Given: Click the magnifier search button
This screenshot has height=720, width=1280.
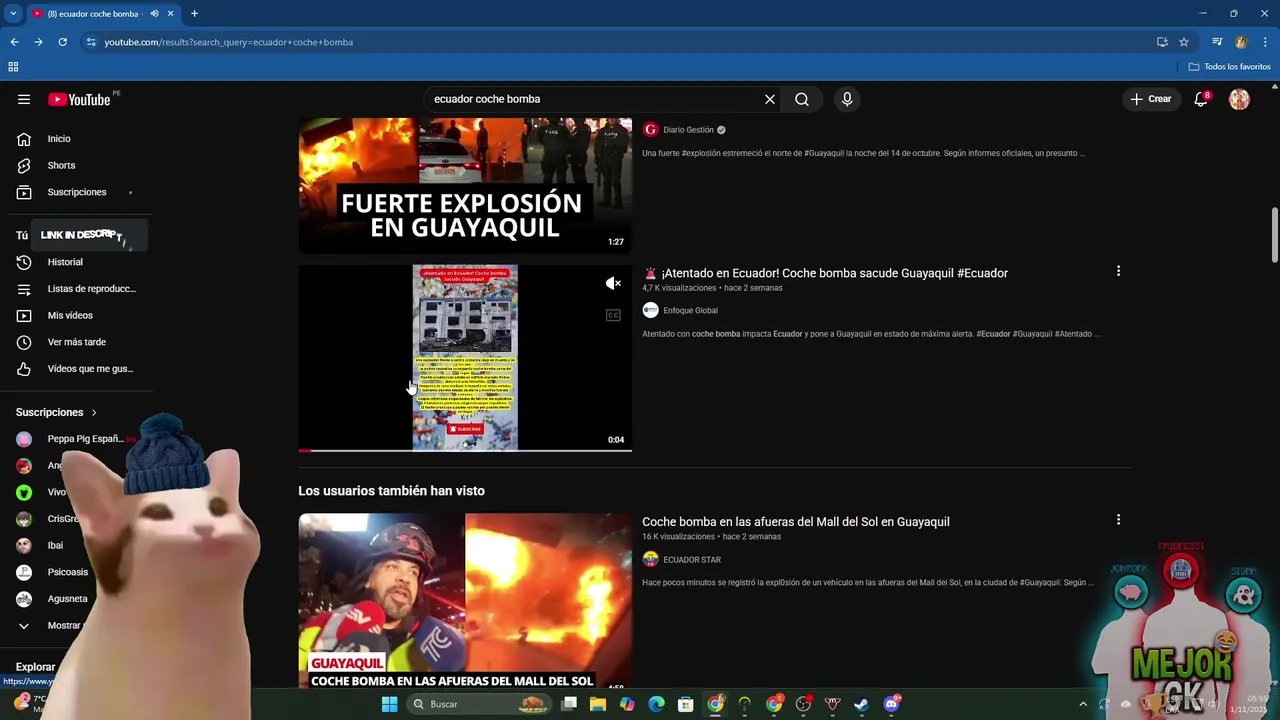Looking at the screenshot, I should [802, 99].
